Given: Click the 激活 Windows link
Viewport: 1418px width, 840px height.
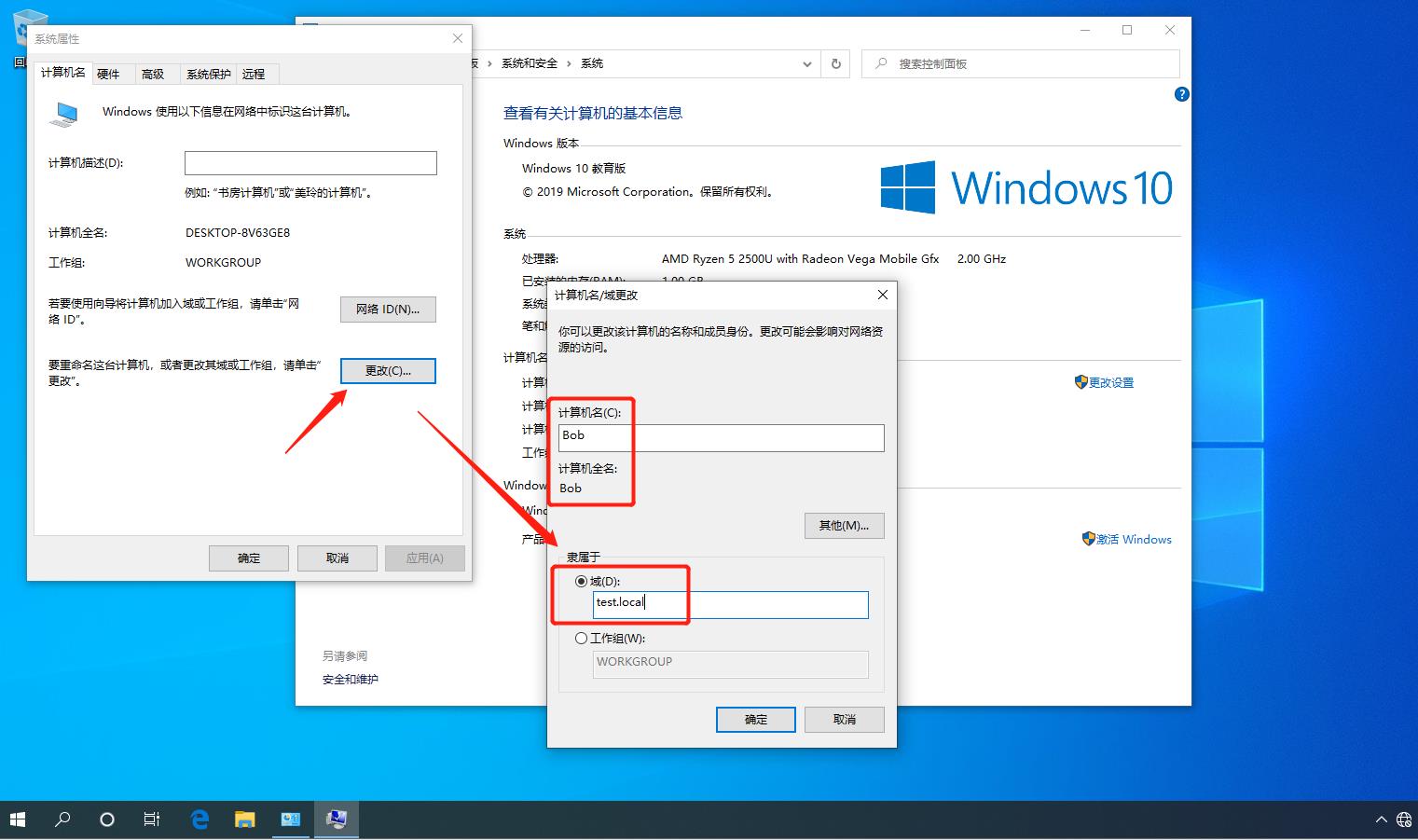Looking at the screenshot, I should (x=1134, y=540).
